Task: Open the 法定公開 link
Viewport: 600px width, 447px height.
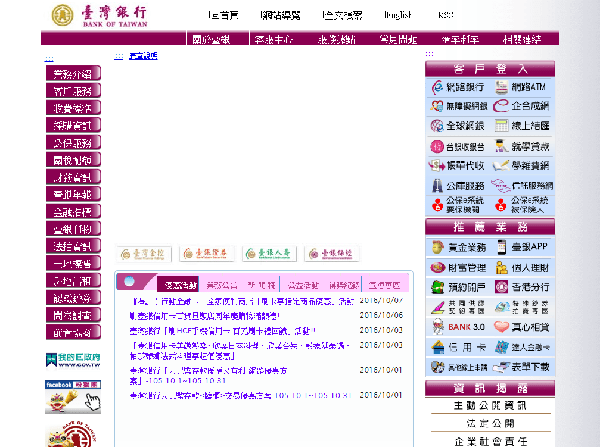Action: (490, 423)
